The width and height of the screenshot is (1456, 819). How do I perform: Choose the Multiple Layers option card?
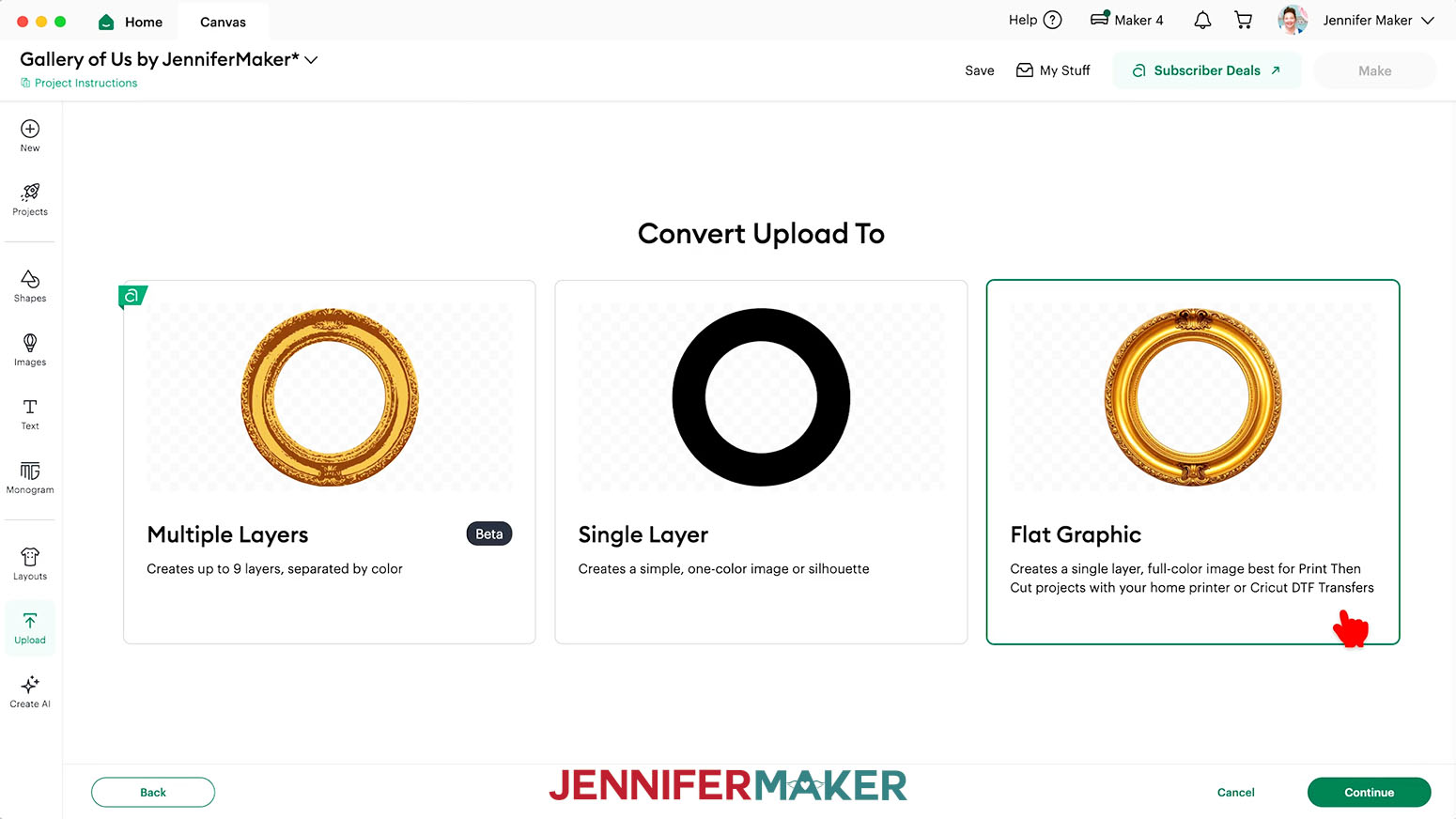point(329,461)
